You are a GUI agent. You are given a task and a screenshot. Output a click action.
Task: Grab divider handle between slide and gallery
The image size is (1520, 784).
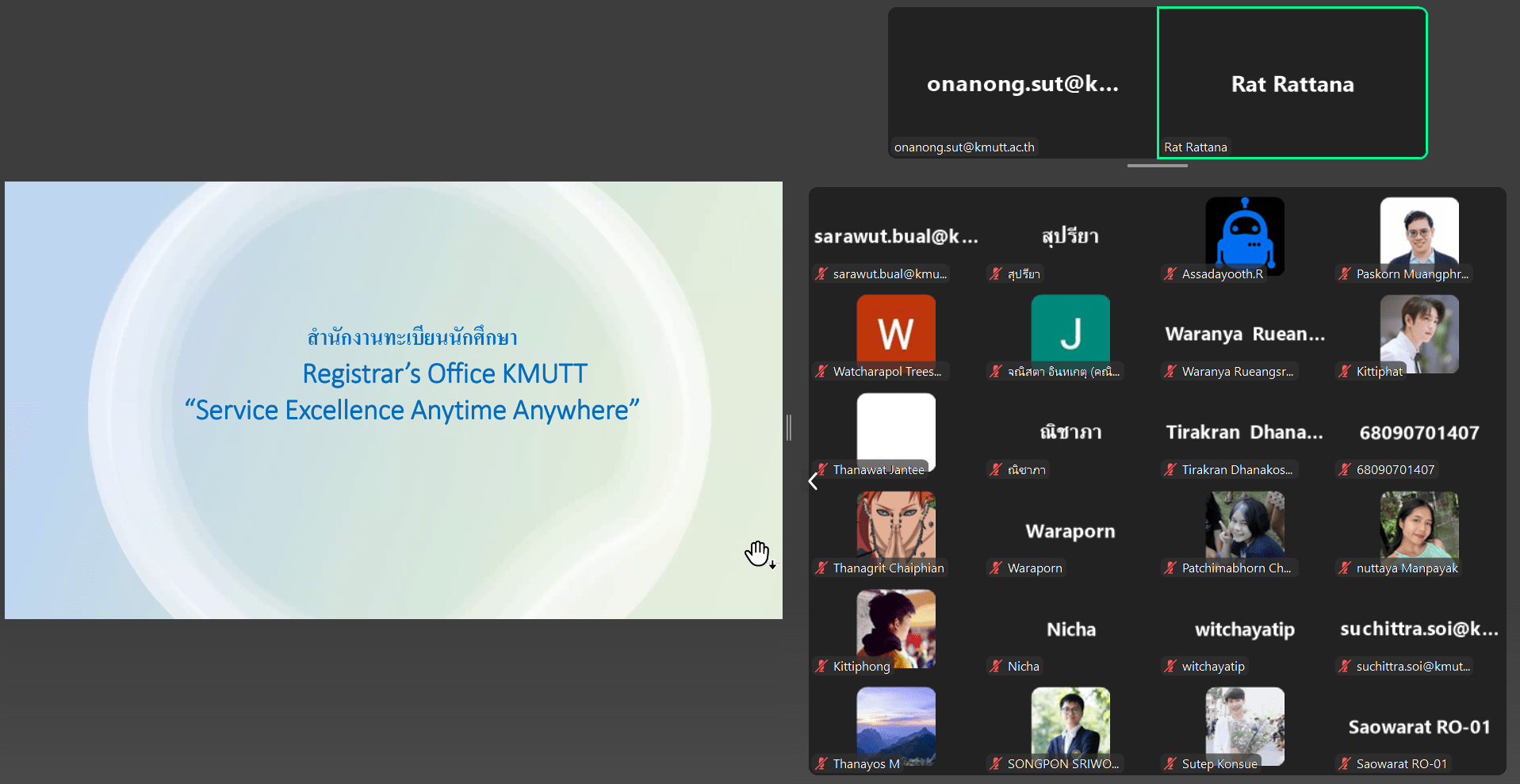pos(789,427)
